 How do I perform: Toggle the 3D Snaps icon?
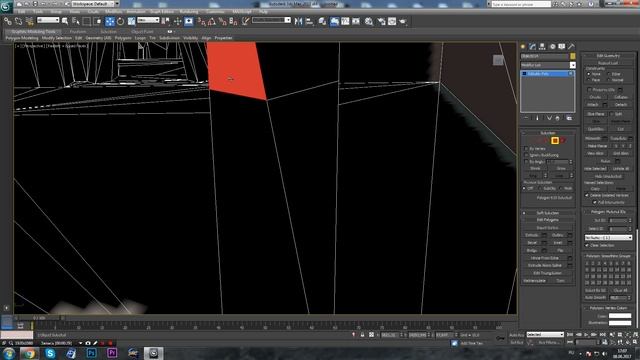[202, 21]
